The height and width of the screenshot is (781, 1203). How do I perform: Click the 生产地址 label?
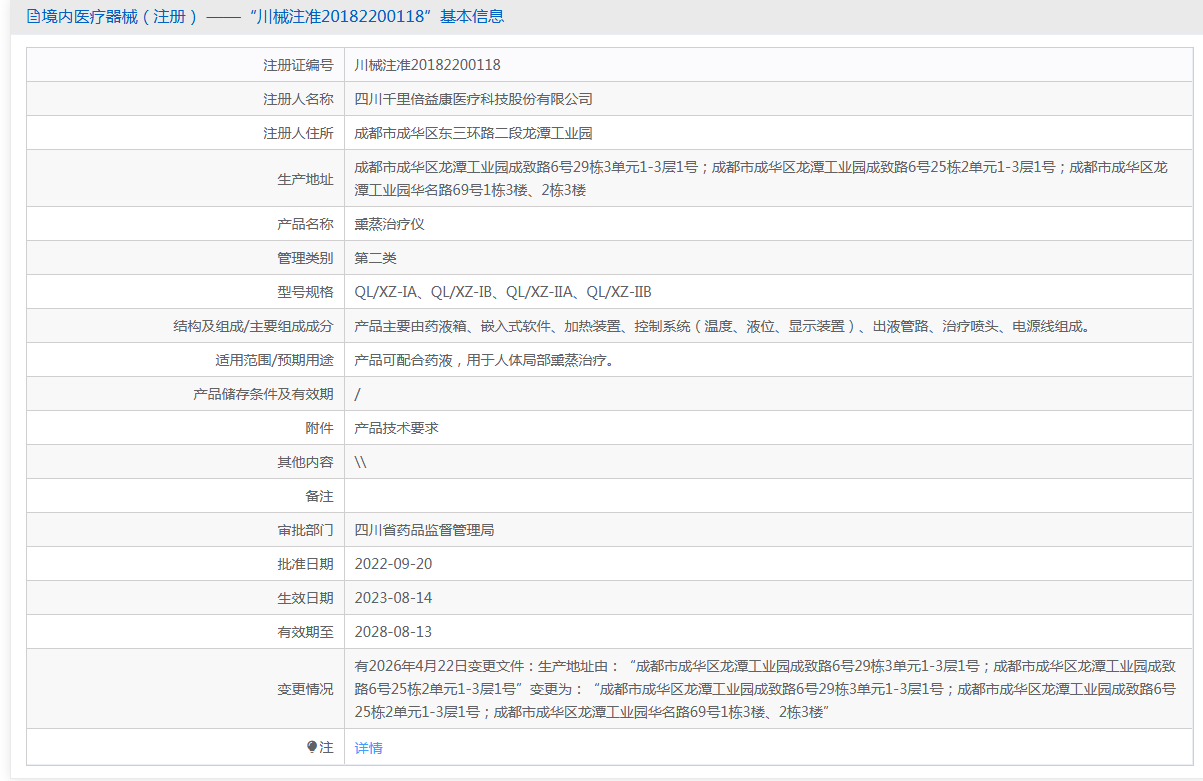305,179
